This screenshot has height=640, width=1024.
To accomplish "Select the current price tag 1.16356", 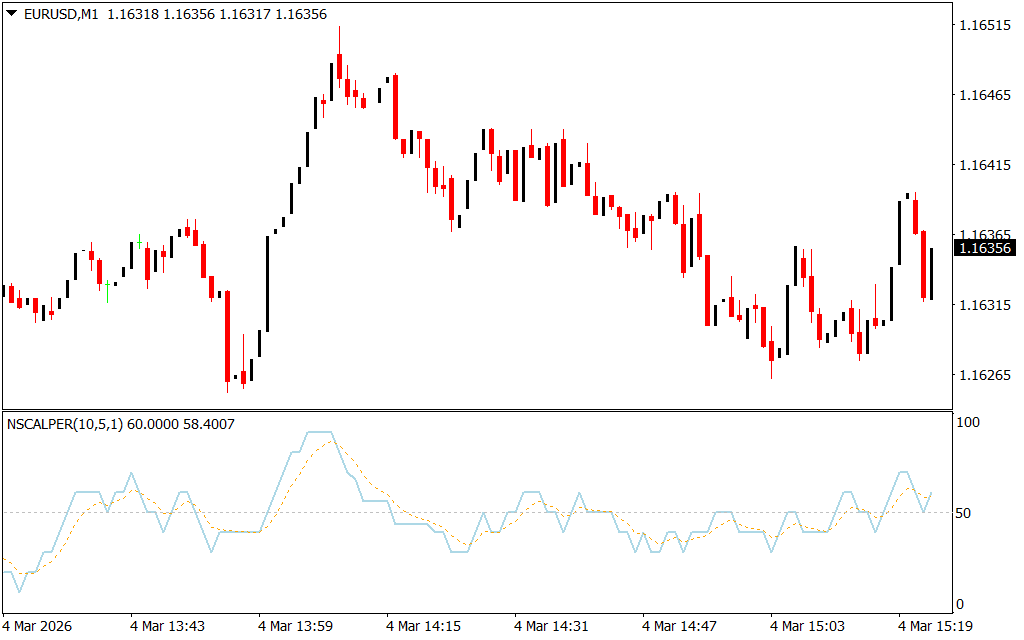I will pos(985,248).
